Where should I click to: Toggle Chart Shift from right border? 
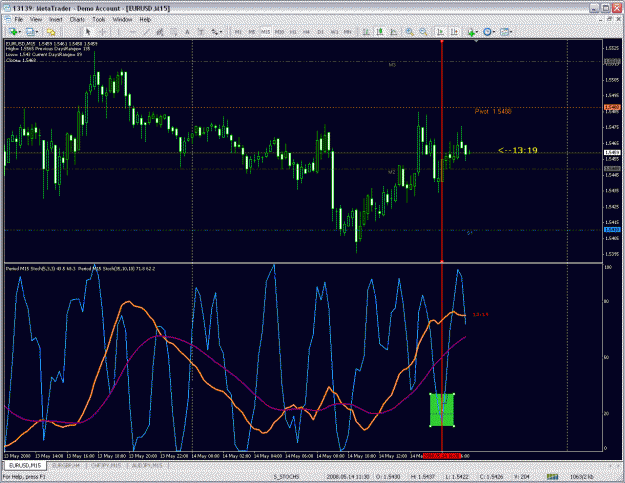(x=454, y=32)
